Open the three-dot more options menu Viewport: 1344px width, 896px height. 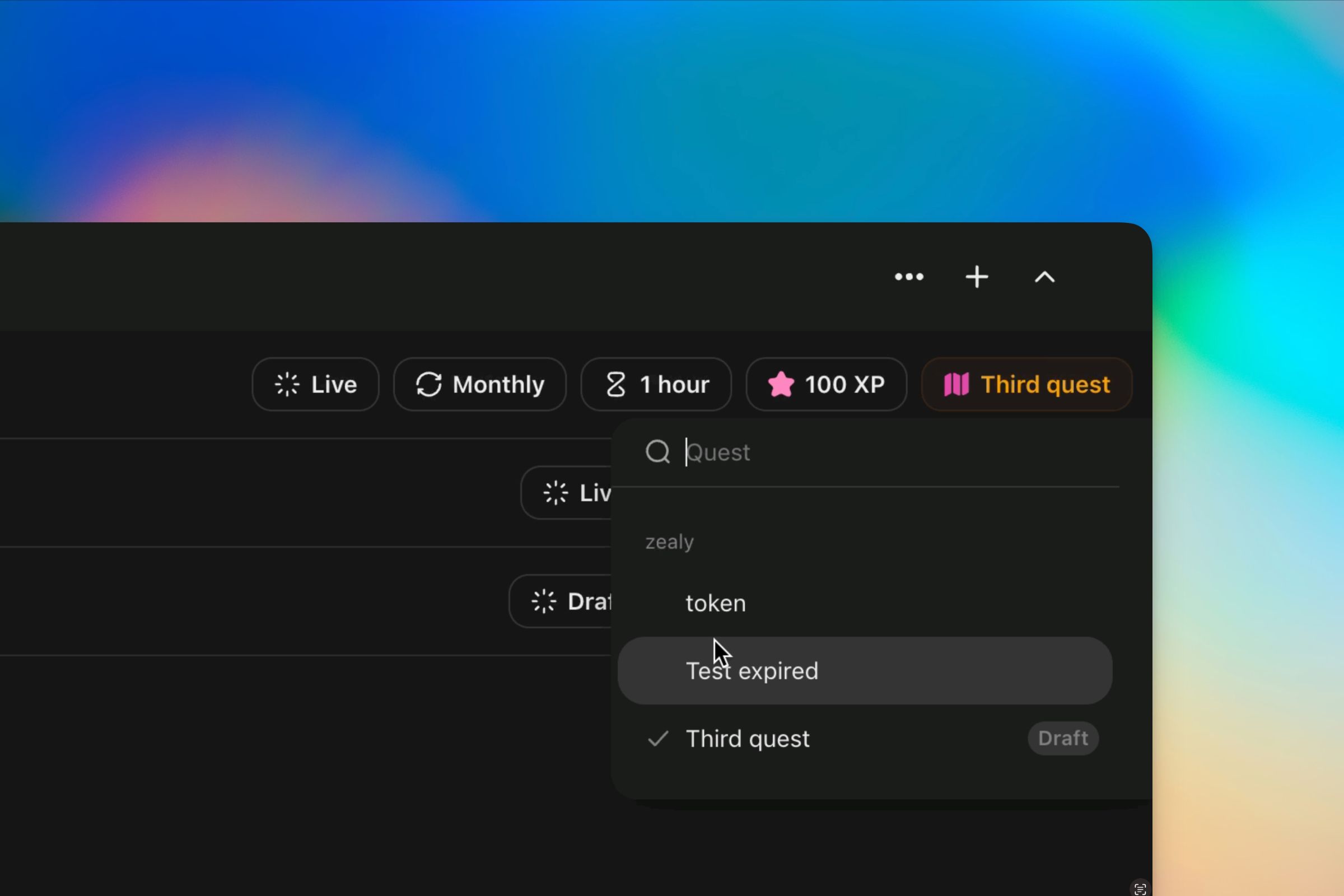pyautogui.click(x=908, y=277)
